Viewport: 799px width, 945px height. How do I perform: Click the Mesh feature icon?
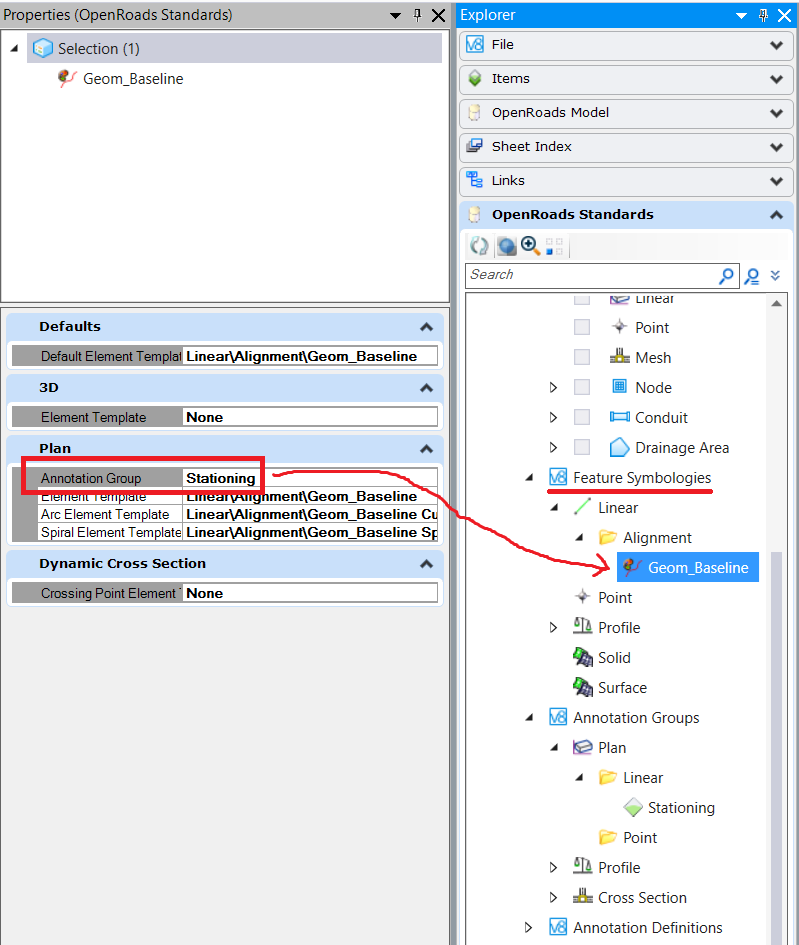pos(619,356)
